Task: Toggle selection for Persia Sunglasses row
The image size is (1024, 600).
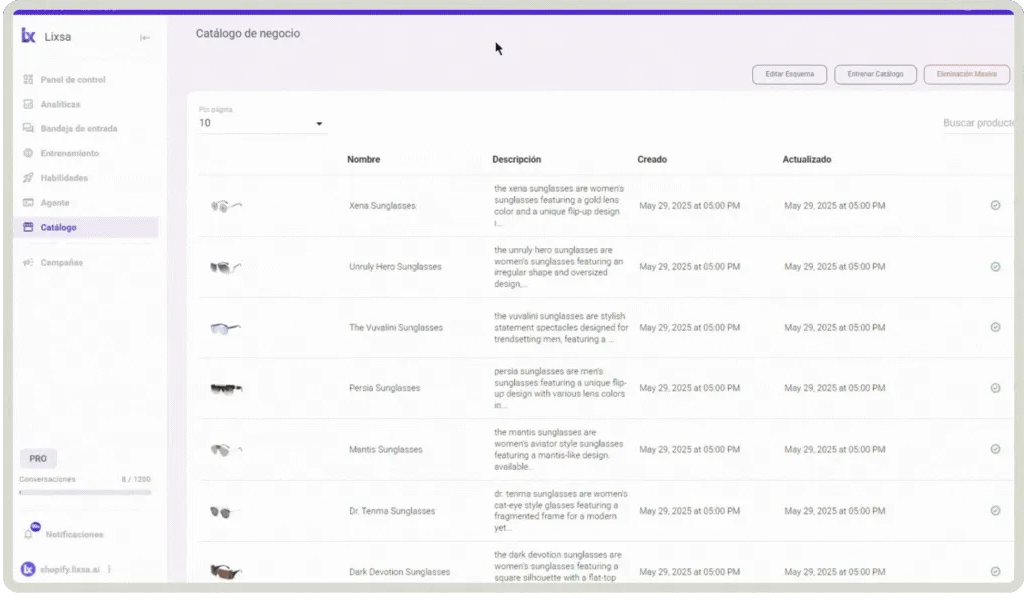Action: pos(995,387)
